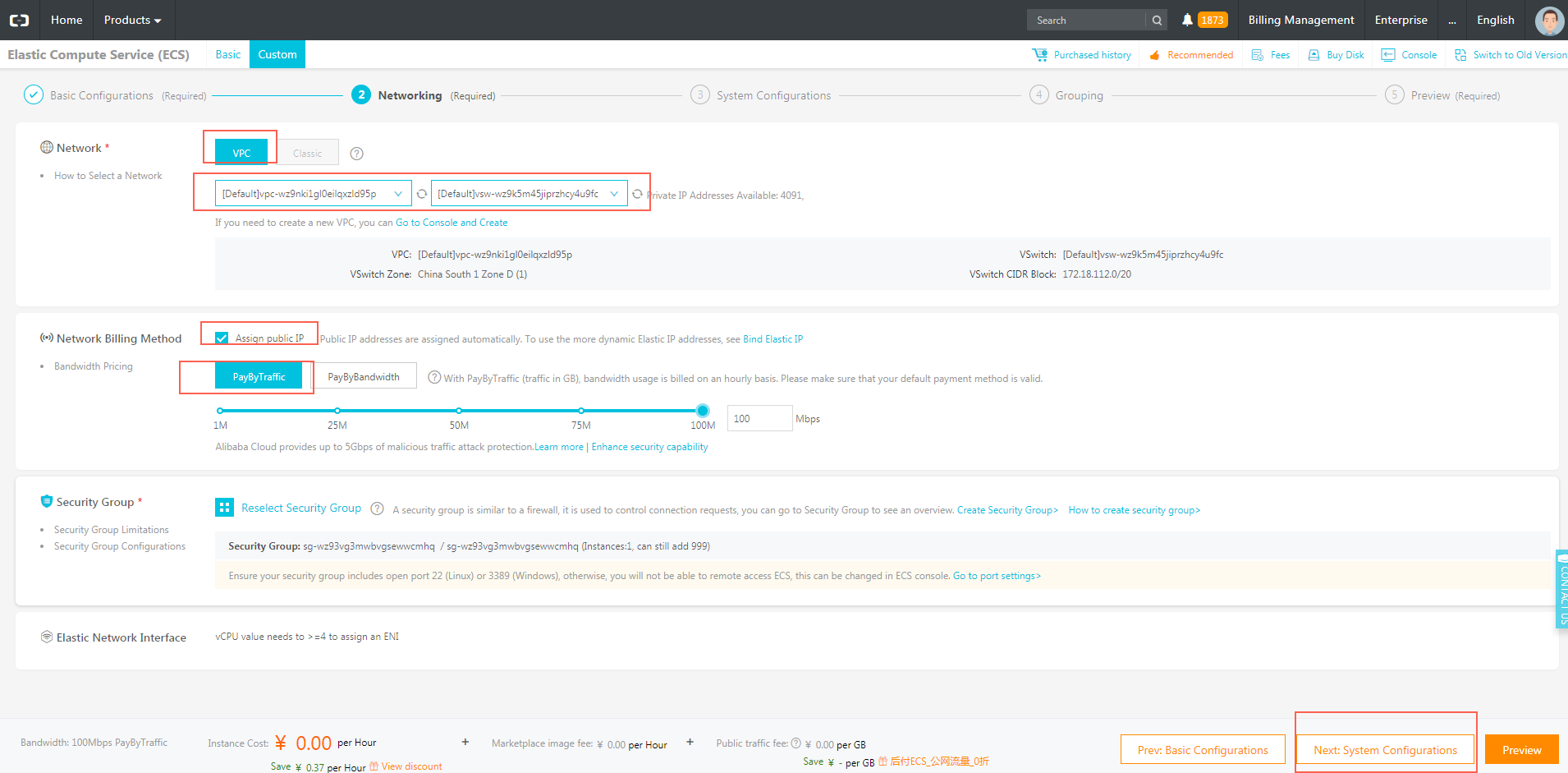1568x773 pixels.
Task: Click the PayByTraffic help question icon
Action: point(435,377)
